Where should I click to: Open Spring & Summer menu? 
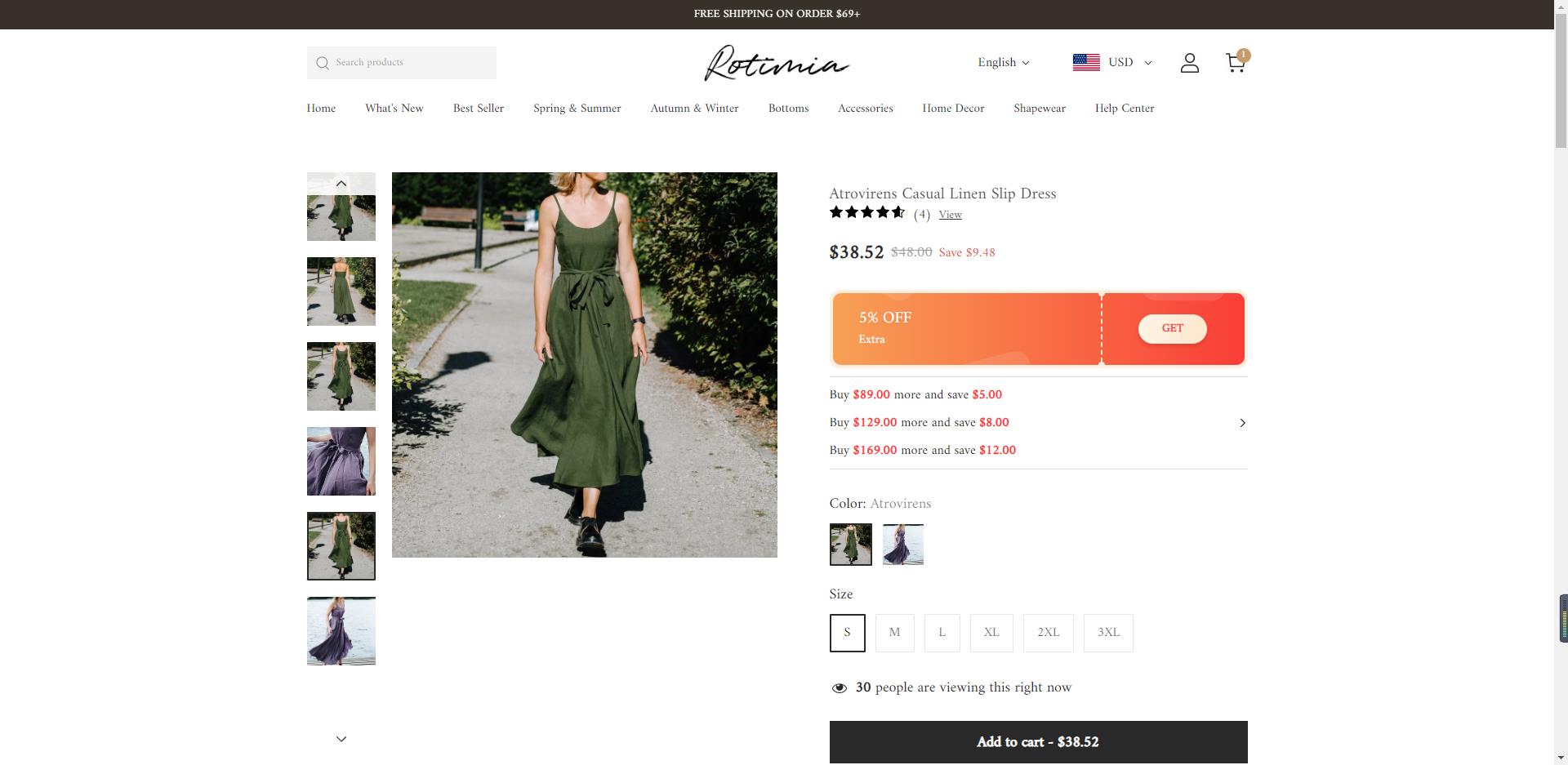(577, 109)
